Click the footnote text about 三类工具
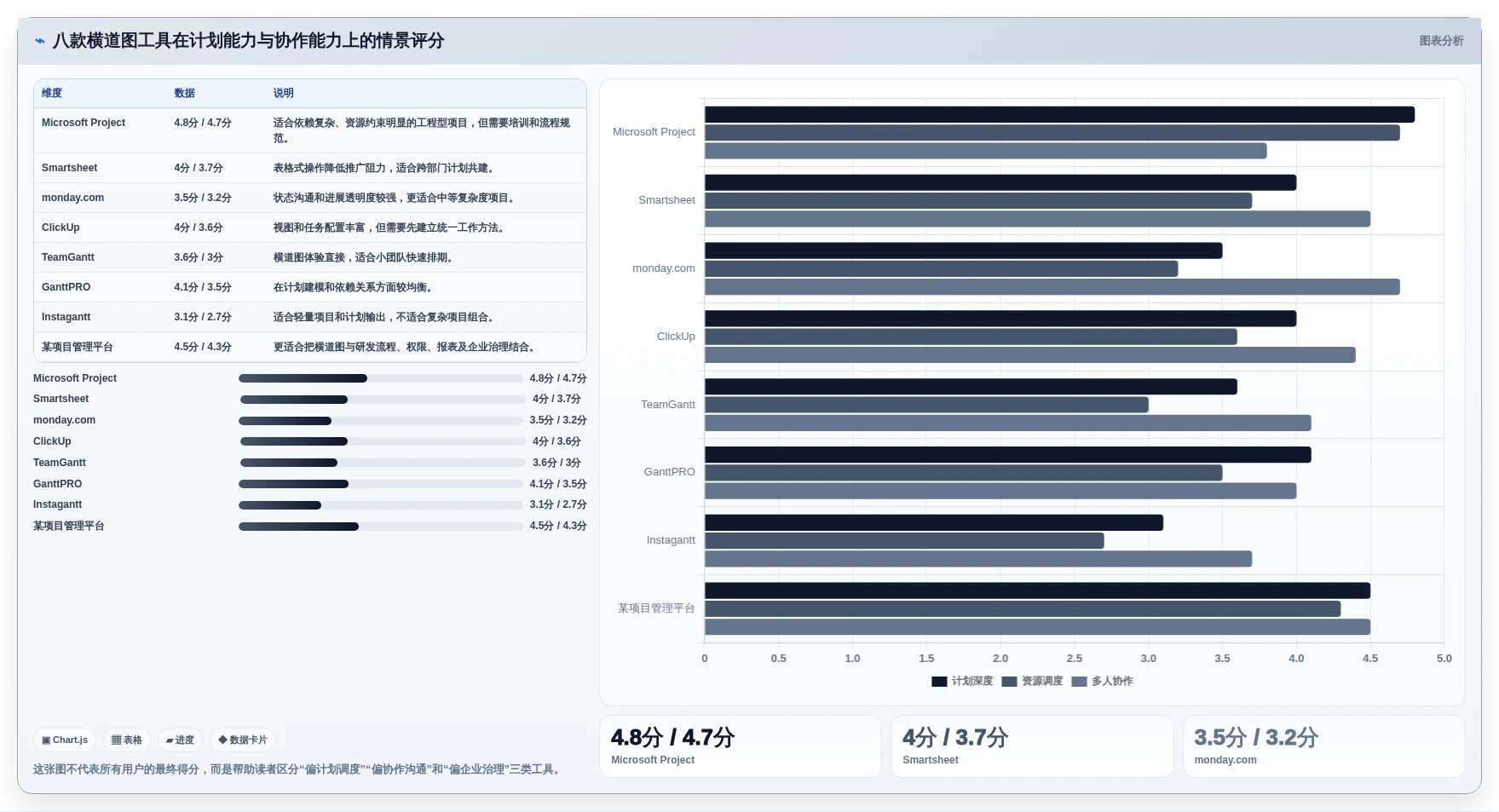The width and height of the screenshot is (1499, 812). pyautogui.click(x=298, y=769)
